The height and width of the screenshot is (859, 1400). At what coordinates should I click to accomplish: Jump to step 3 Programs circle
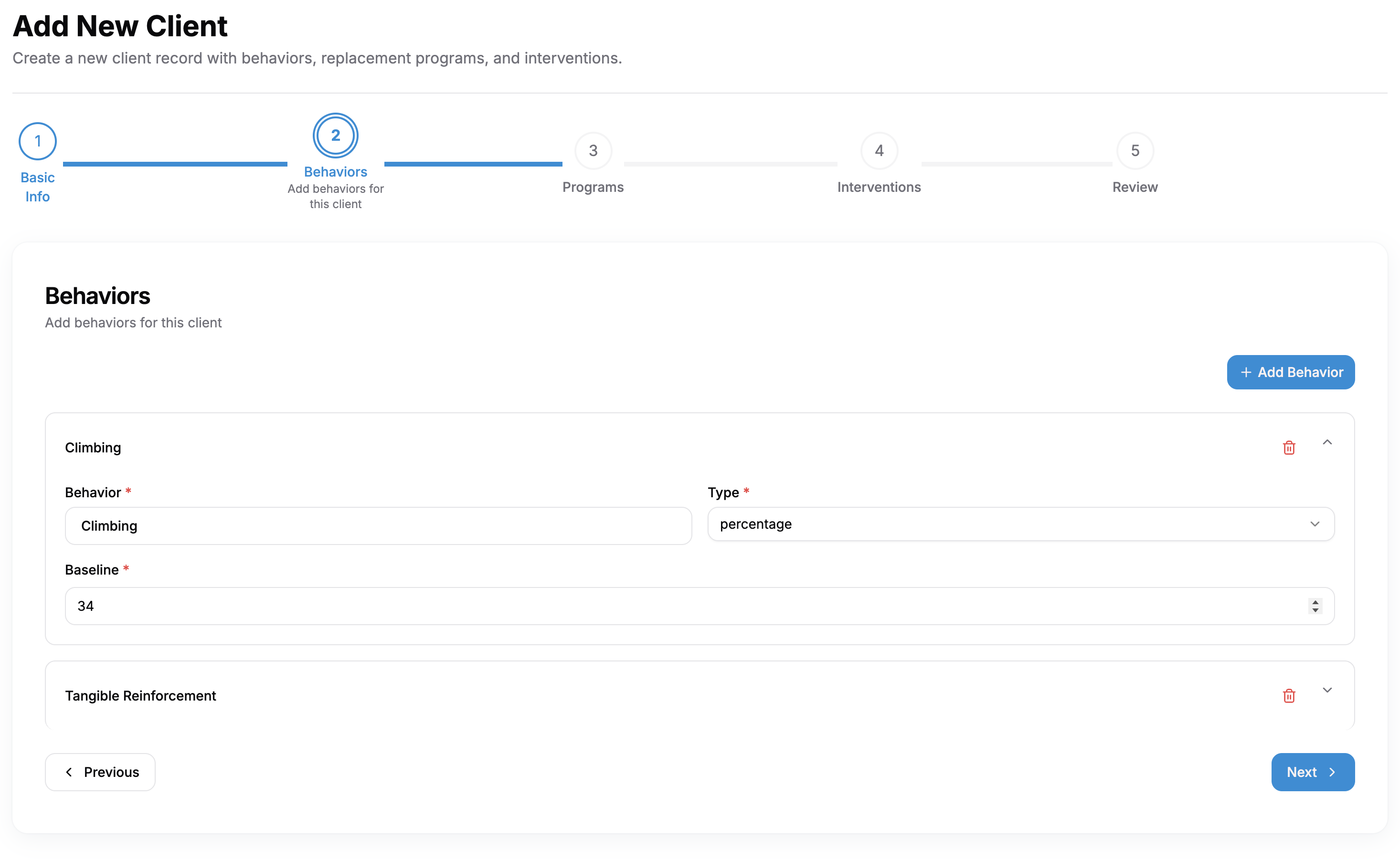pos(593,150)
